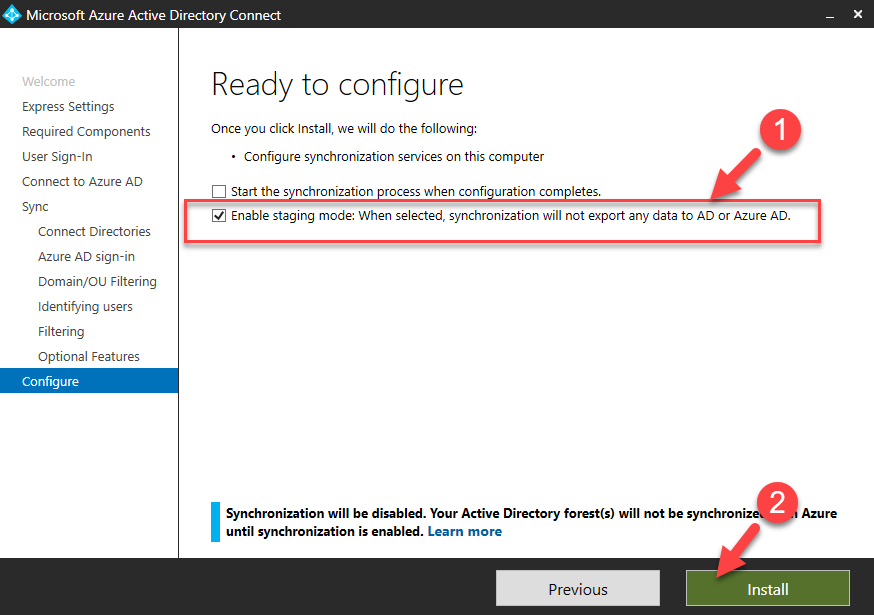Navigate to User Sign-In step

[x=57, y=157]
